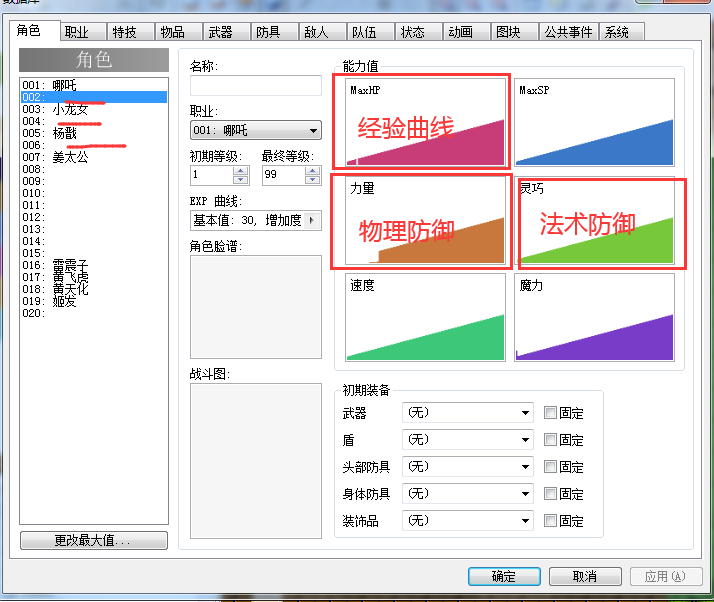Tick 固定 checkbox for 身体防具

coord(550,494)
